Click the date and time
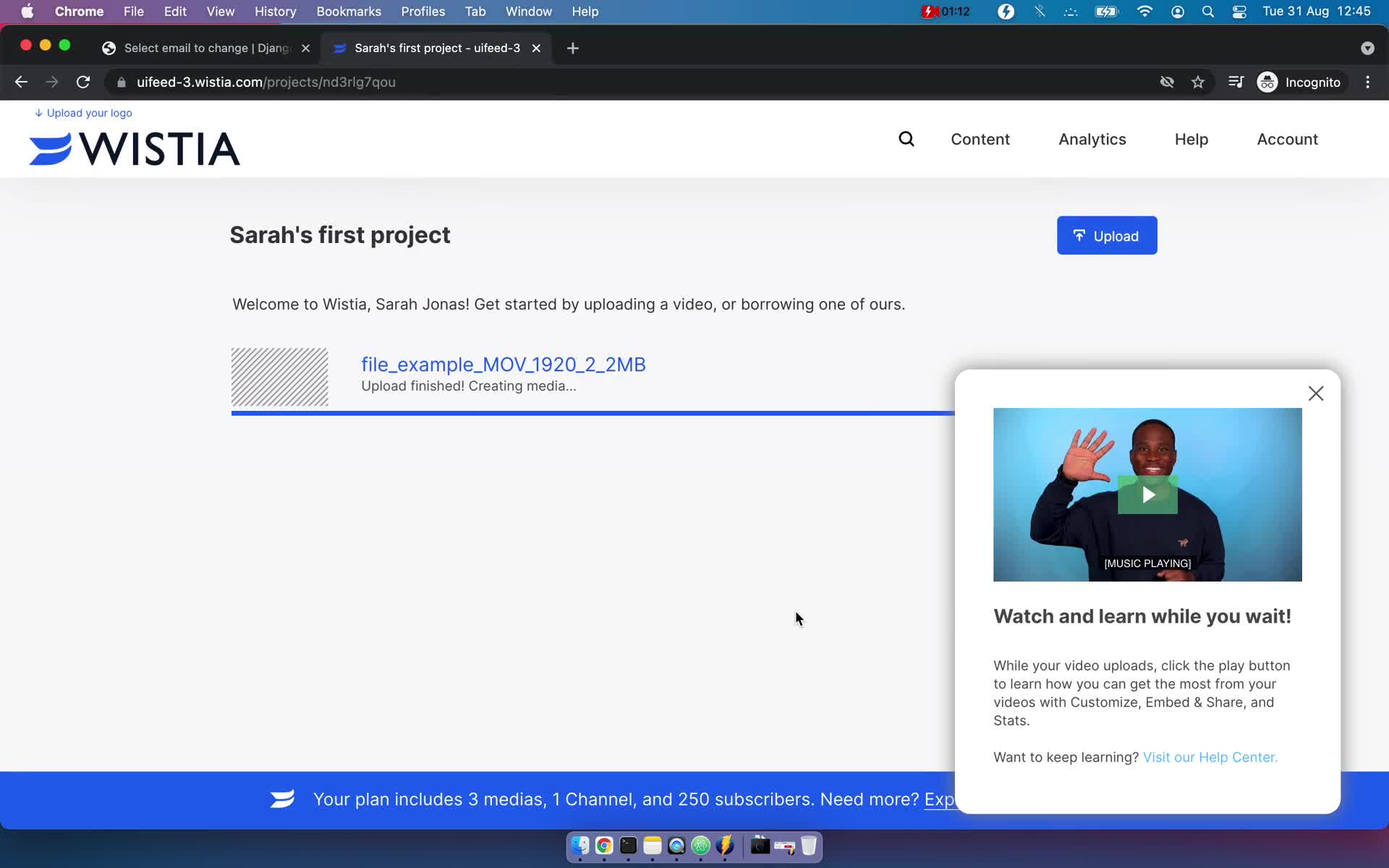The width and height of the screenshot is (1389, 868). coord(1316,11)
